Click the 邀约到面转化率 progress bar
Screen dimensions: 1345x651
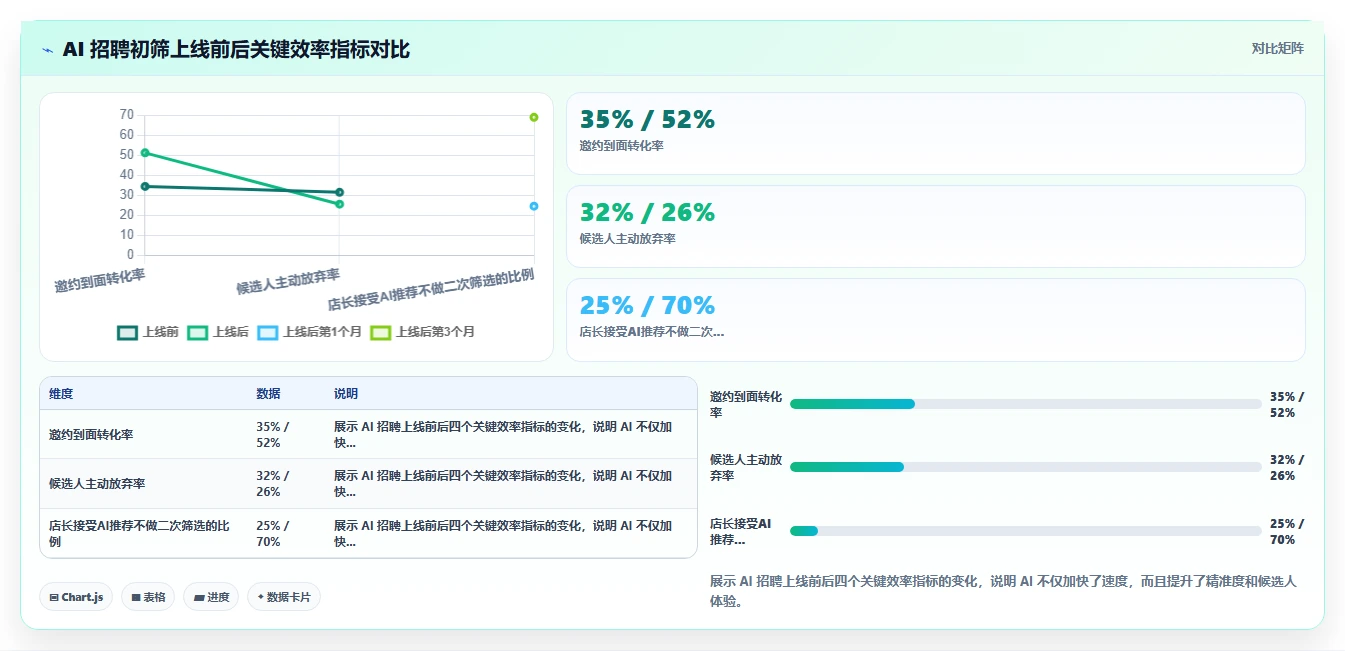click(1025, 404)
